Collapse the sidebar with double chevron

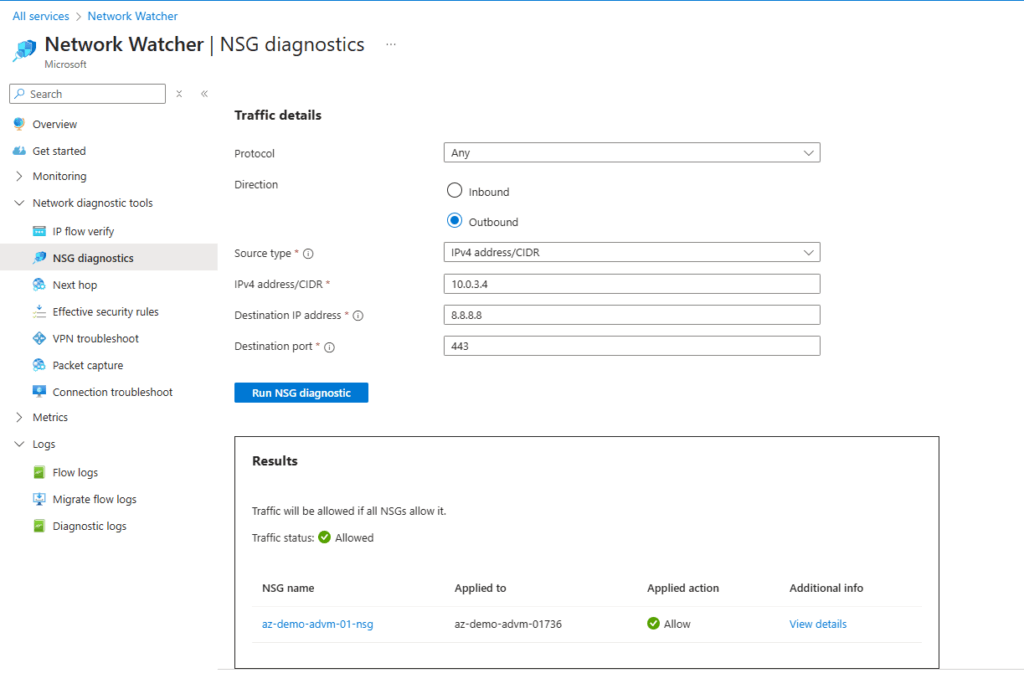[204, 94]
